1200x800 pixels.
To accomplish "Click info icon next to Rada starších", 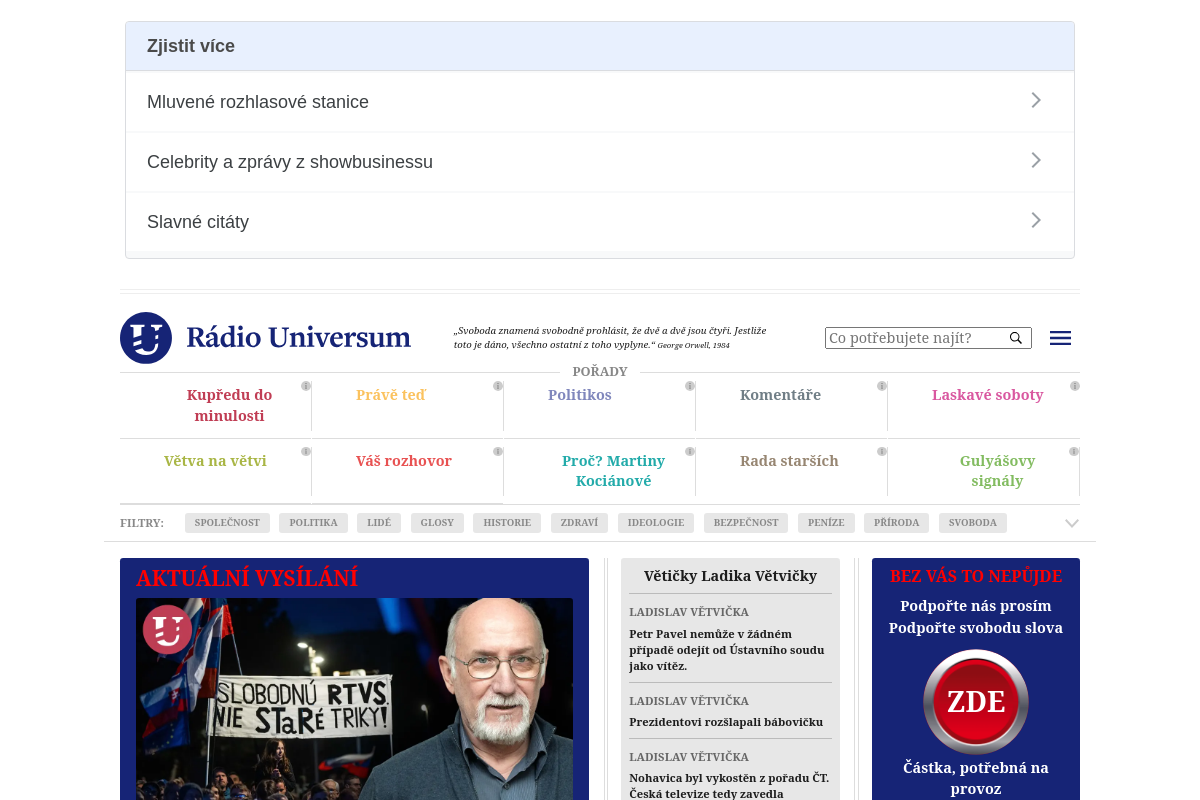I will (882, 451).
